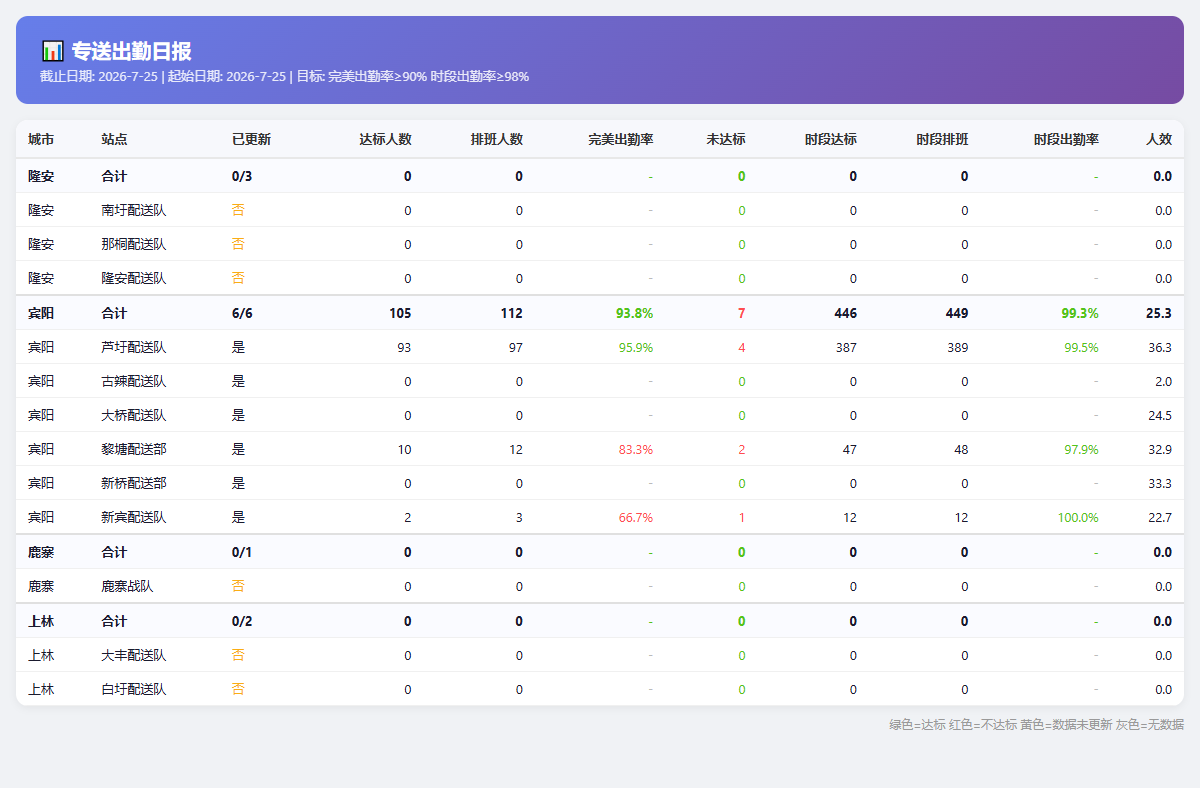
Task: Select the 大桥配送队 station name
Action: coord(134,415)
